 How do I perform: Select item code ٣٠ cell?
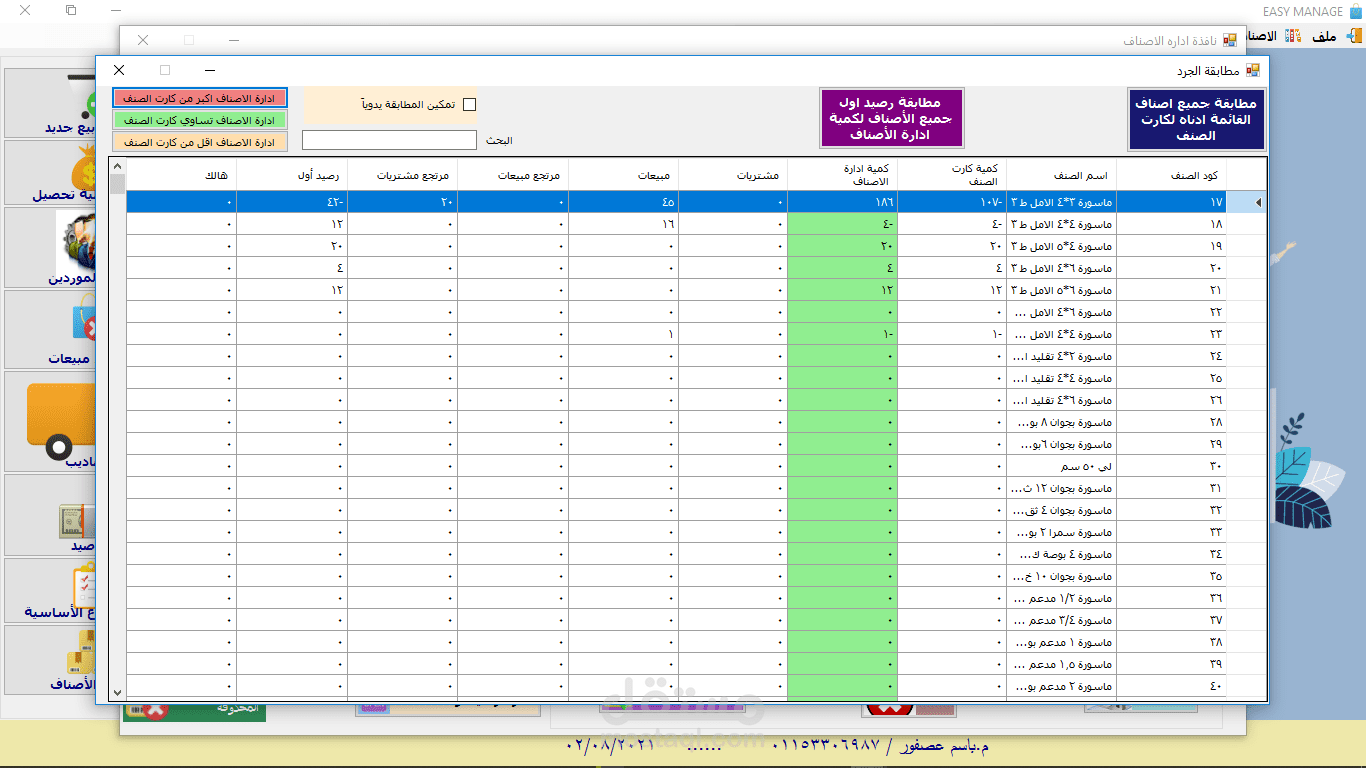pos(1171,466)
